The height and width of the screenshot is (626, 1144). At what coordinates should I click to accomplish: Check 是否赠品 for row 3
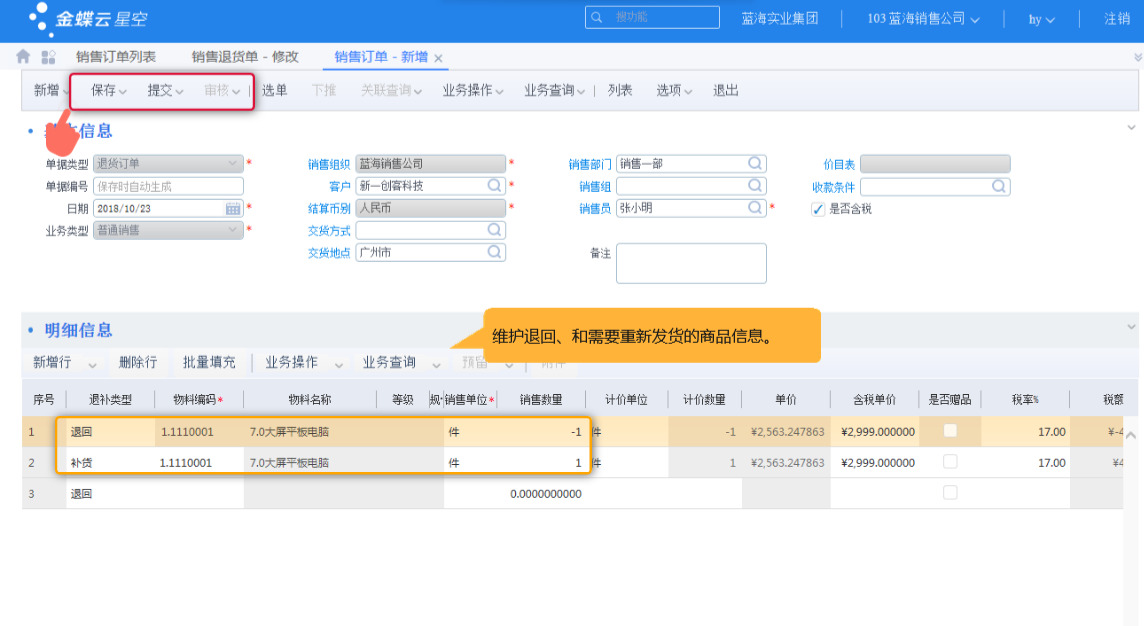tap(950, 492)
